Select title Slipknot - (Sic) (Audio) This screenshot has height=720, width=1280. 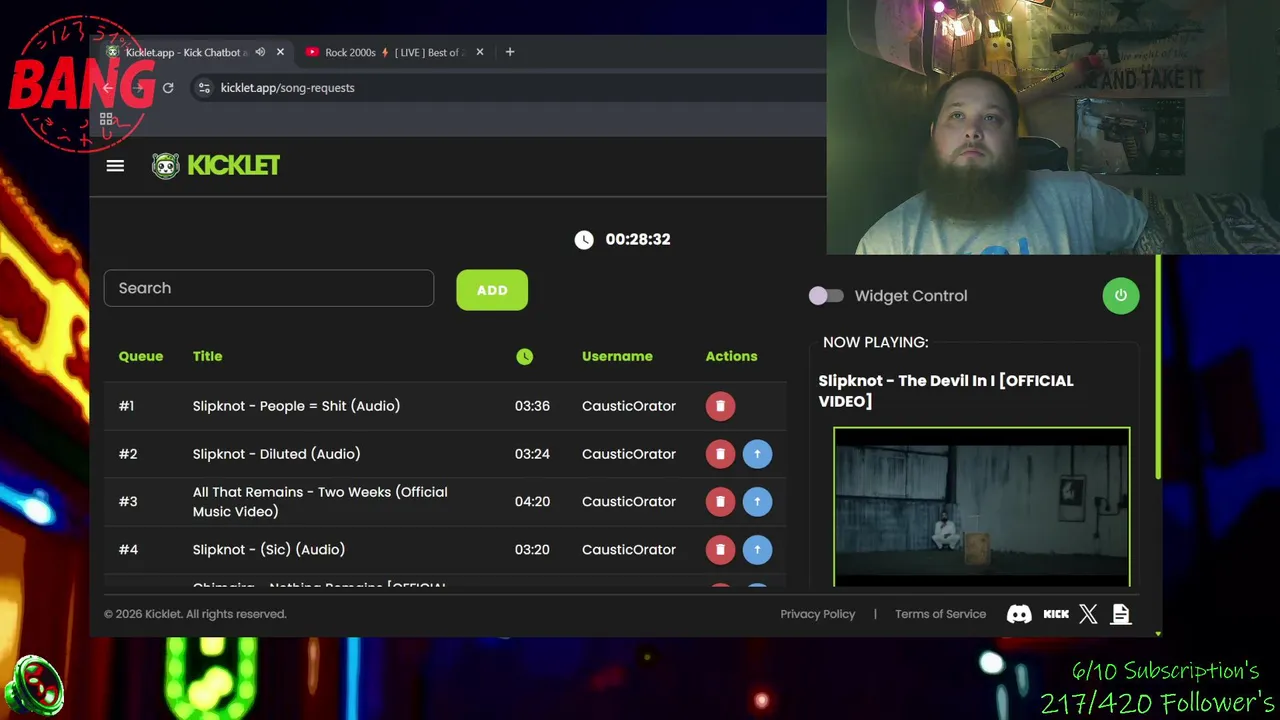point(269,550)
